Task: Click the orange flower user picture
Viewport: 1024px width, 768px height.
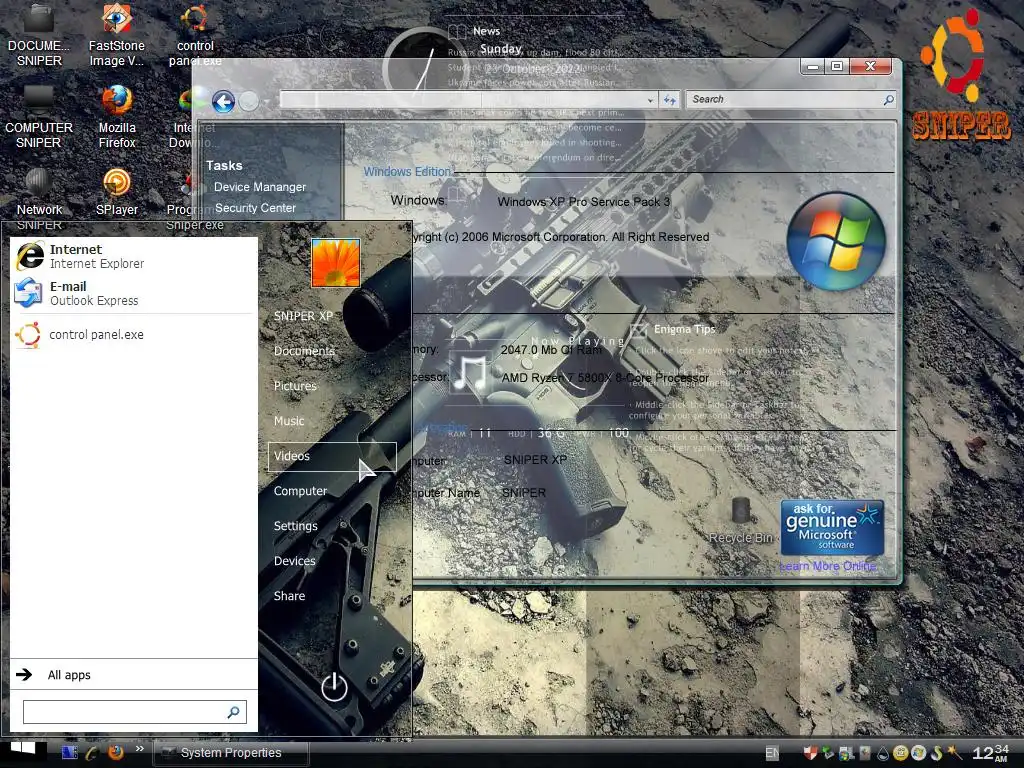Action: coord(336,263)
